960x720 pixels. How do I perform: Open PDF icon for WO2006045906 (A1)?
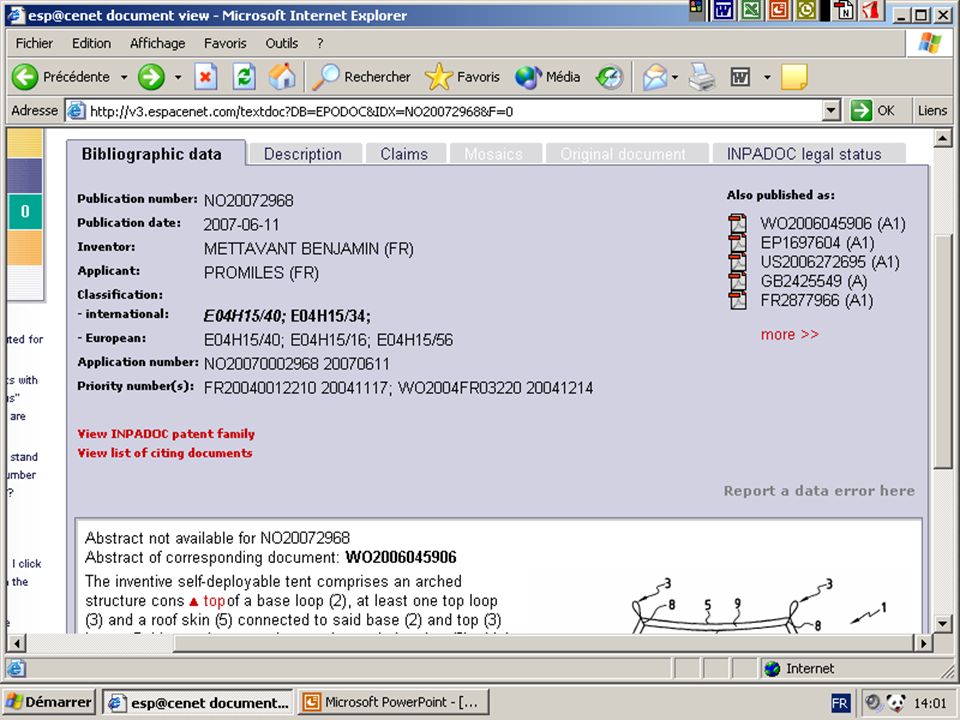738,223
